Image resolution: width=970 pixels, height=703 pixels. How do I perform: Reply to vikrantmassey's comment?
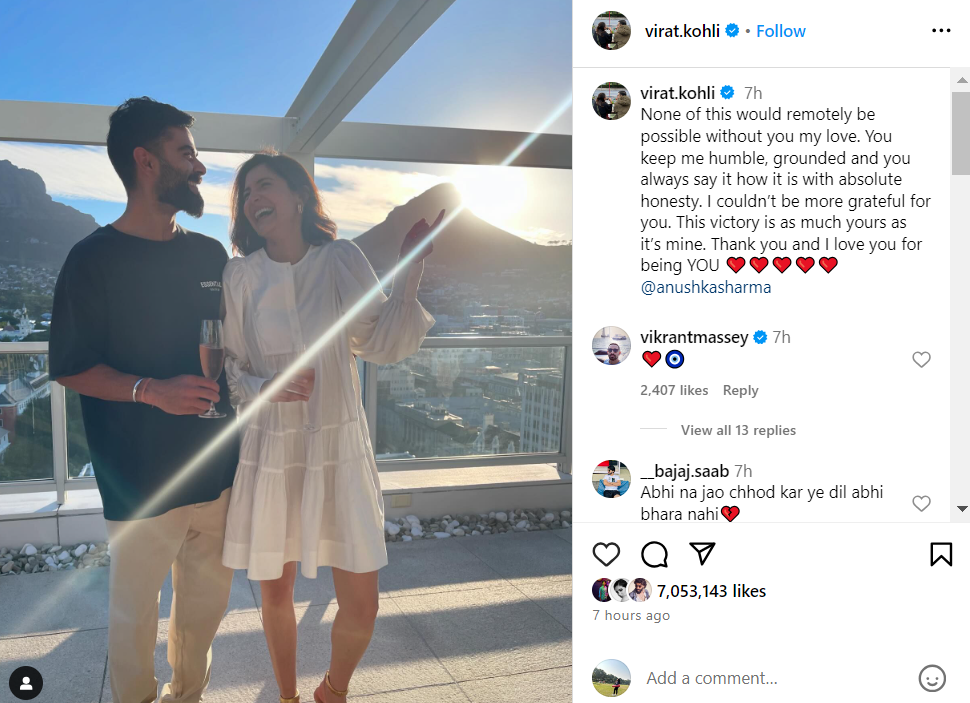point(740,390)
